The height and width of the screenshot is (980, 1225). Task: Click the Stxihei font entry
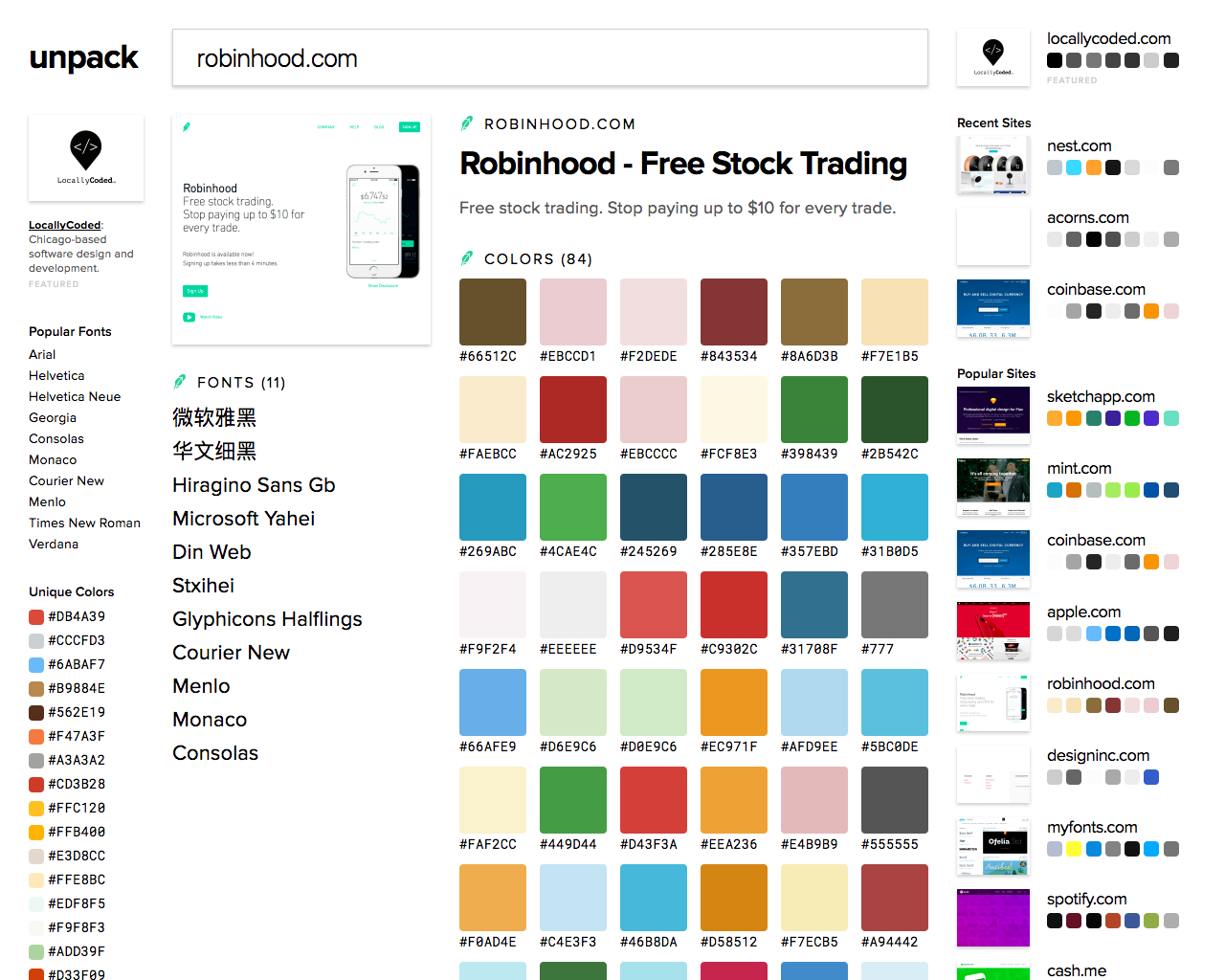click(203, 586)
